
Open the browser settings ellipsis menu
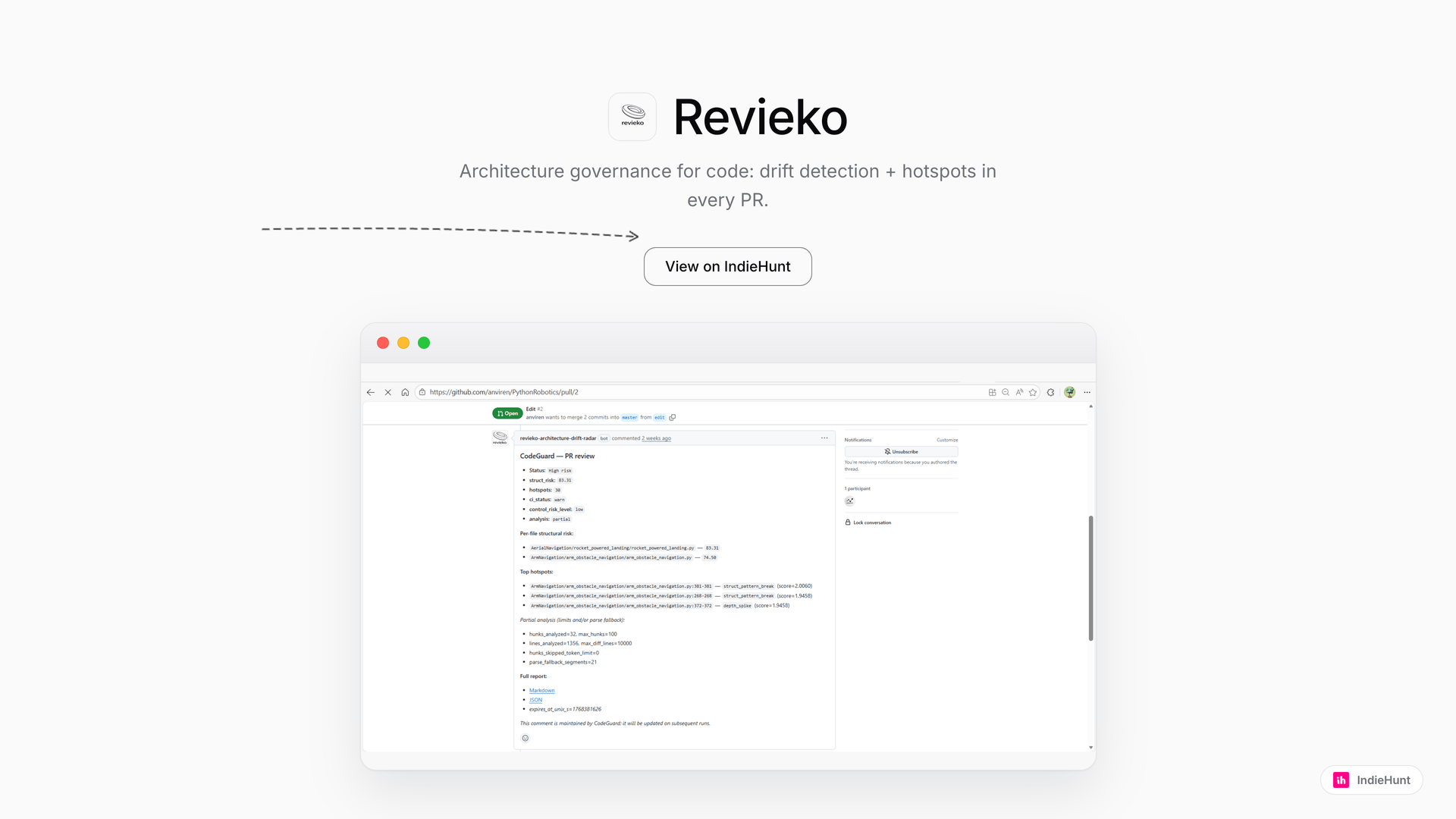click(1087, 392)
